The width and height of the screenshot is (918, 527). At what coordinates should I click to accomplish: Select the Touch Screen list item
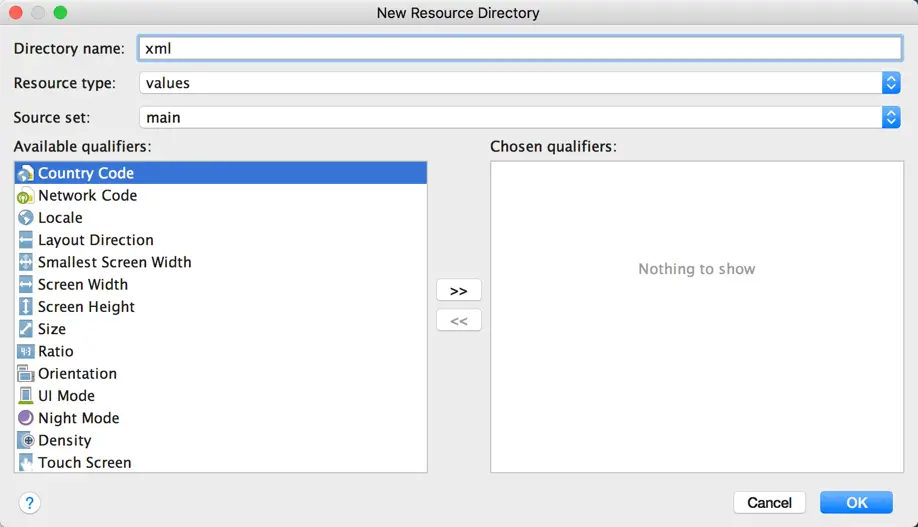tap(221, 462)
